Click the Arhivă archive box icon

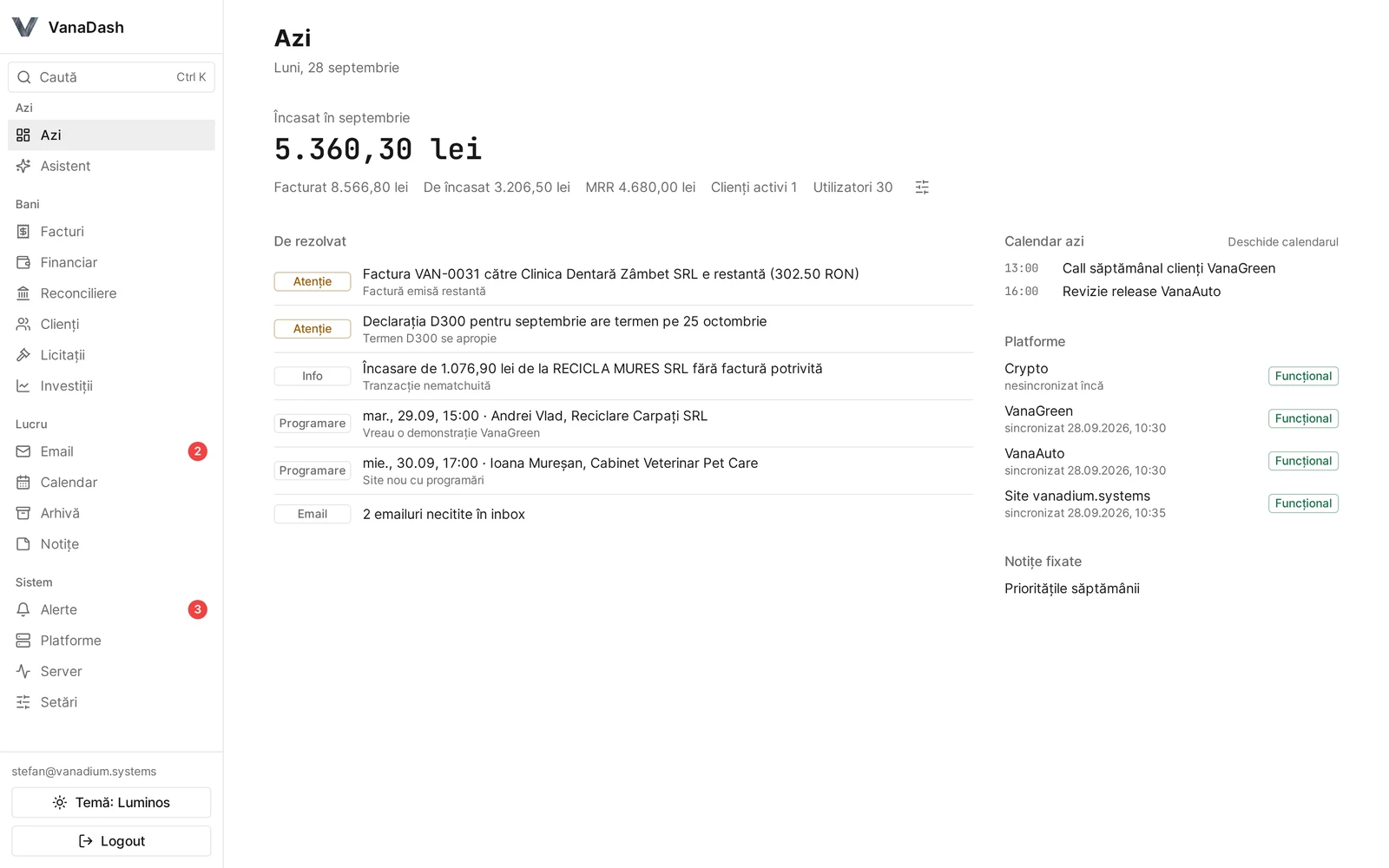tap(23, 513)
